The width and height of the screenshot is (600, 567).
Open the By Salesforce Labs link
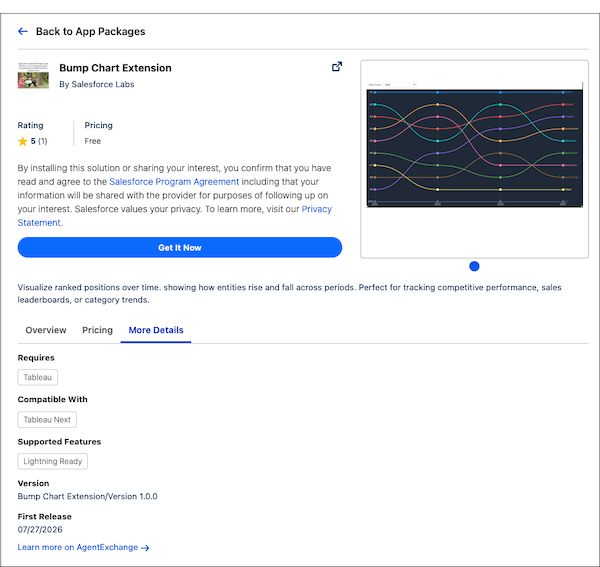click(x=97, y=84)
